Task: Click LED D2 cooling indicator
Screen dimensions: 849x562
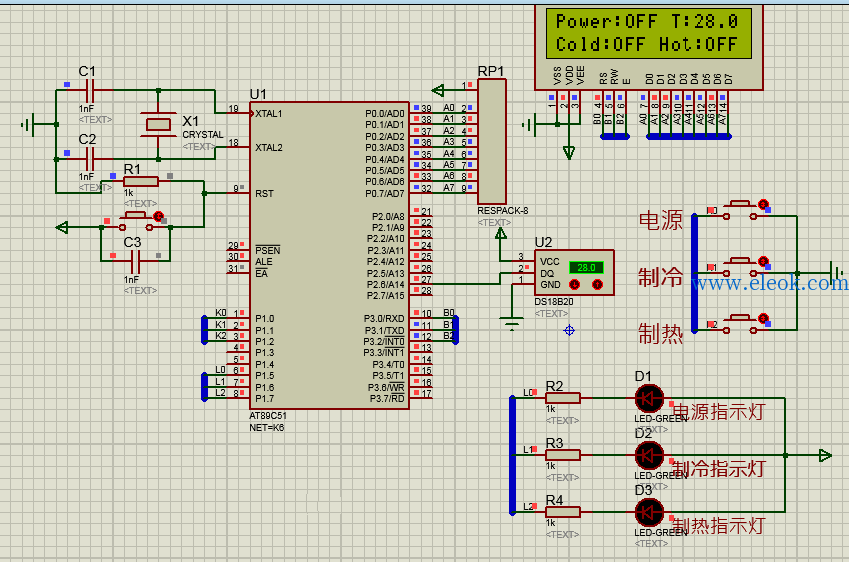Action: [649, 456]
